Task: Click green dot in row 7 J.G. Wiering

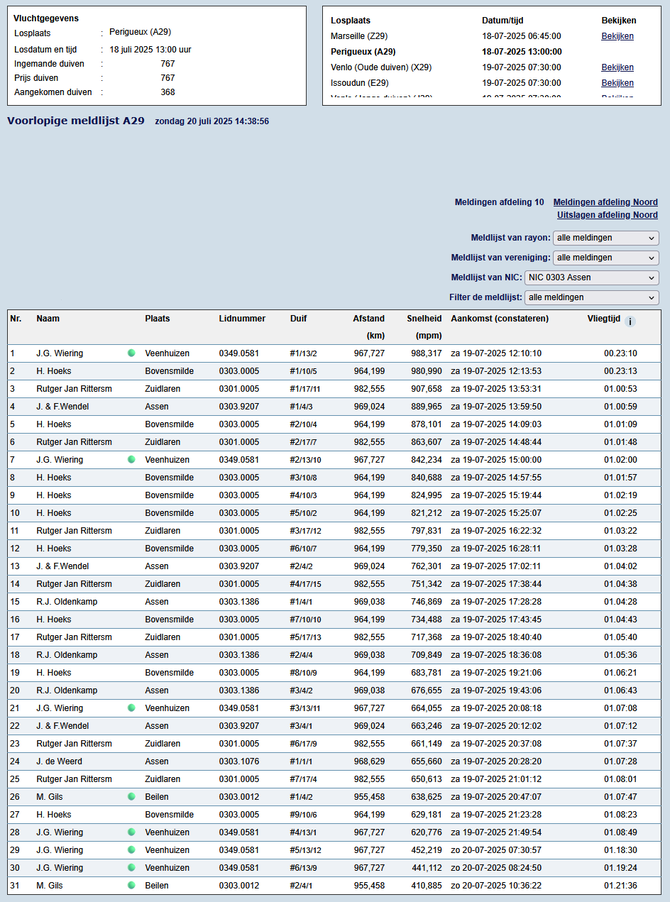Action: click(x=131, y=460)
